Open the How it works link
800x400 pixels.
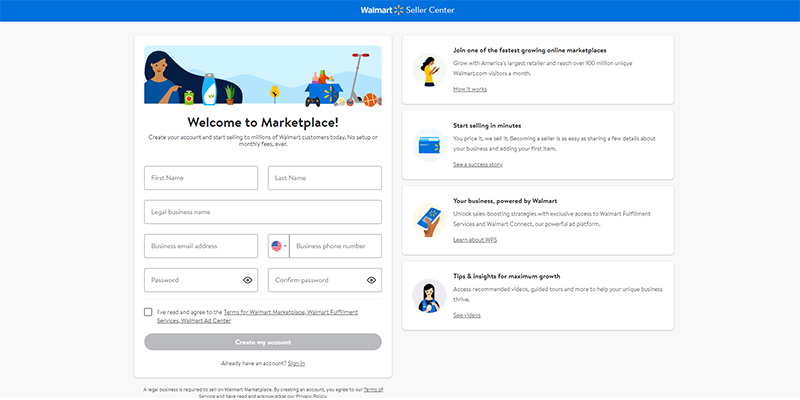(469, 90)
